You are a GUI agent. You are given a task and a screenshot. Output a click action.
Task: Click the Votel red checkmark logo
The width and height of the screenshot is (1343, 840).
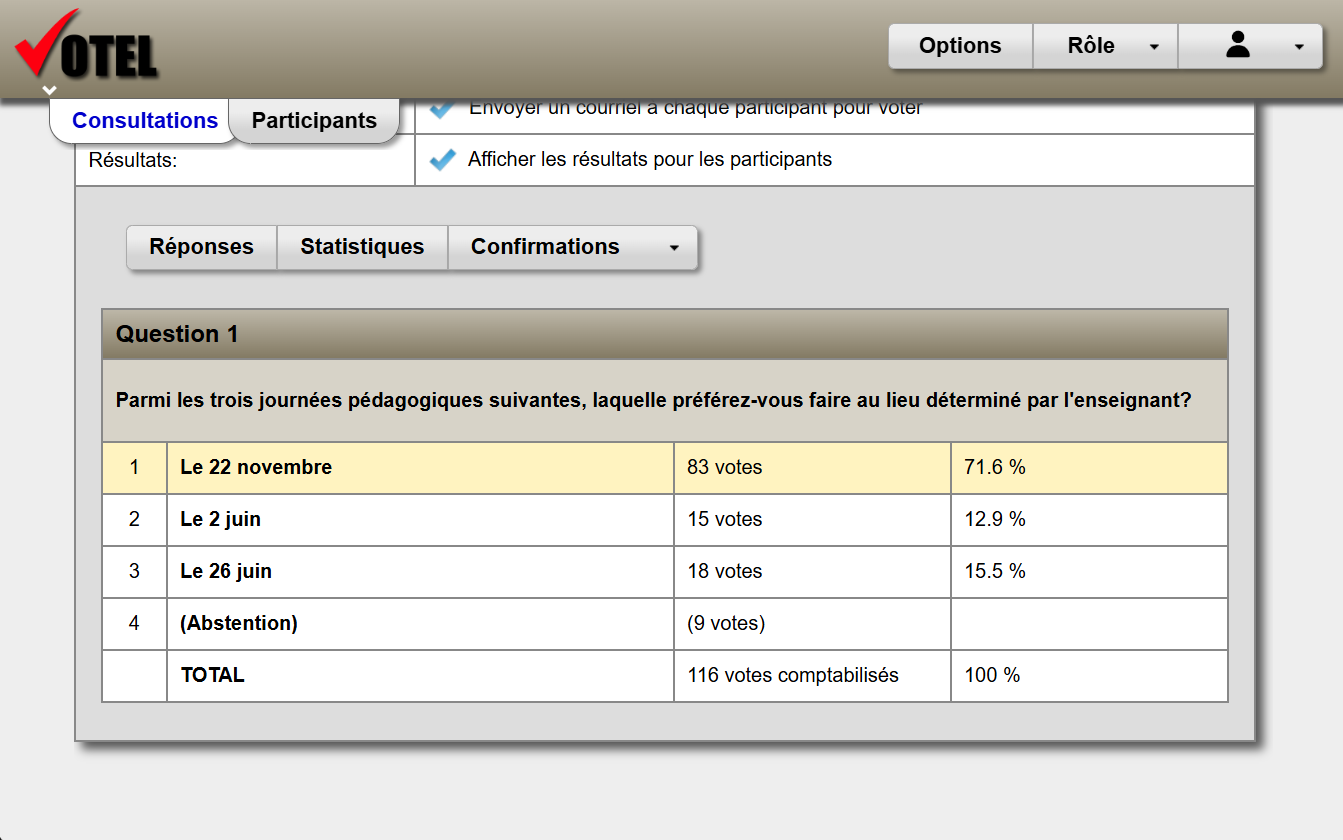(85, 46)
